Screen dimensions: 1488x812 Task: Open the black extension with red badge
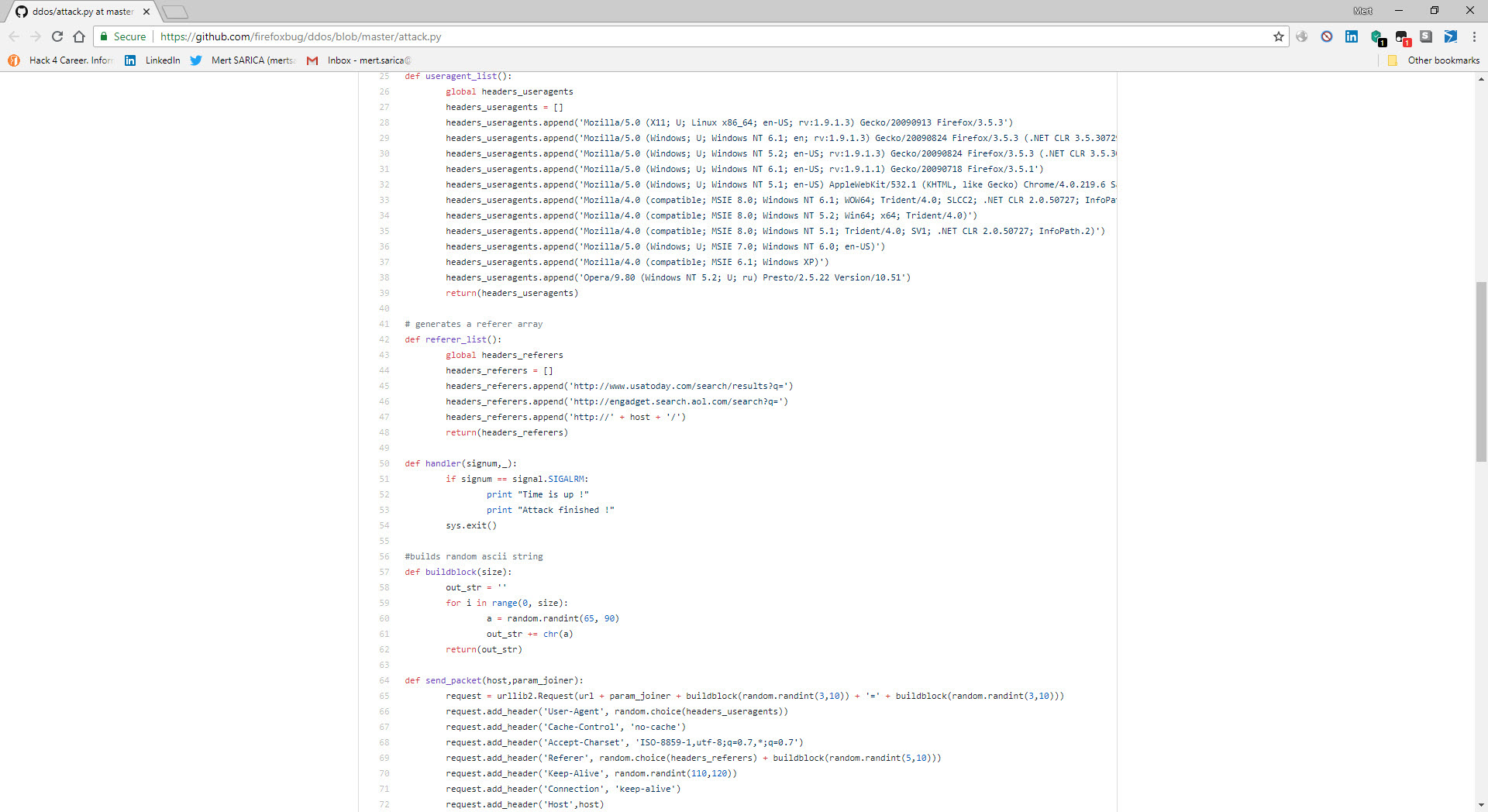click(x=1402, y=37)
